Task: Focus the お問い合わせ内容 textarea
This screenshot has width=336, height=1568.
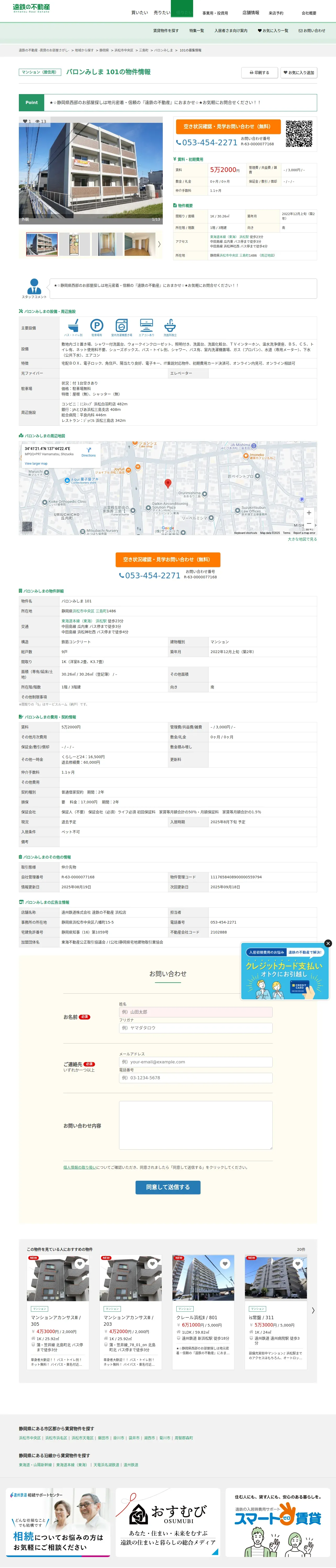Action: 196,1126
